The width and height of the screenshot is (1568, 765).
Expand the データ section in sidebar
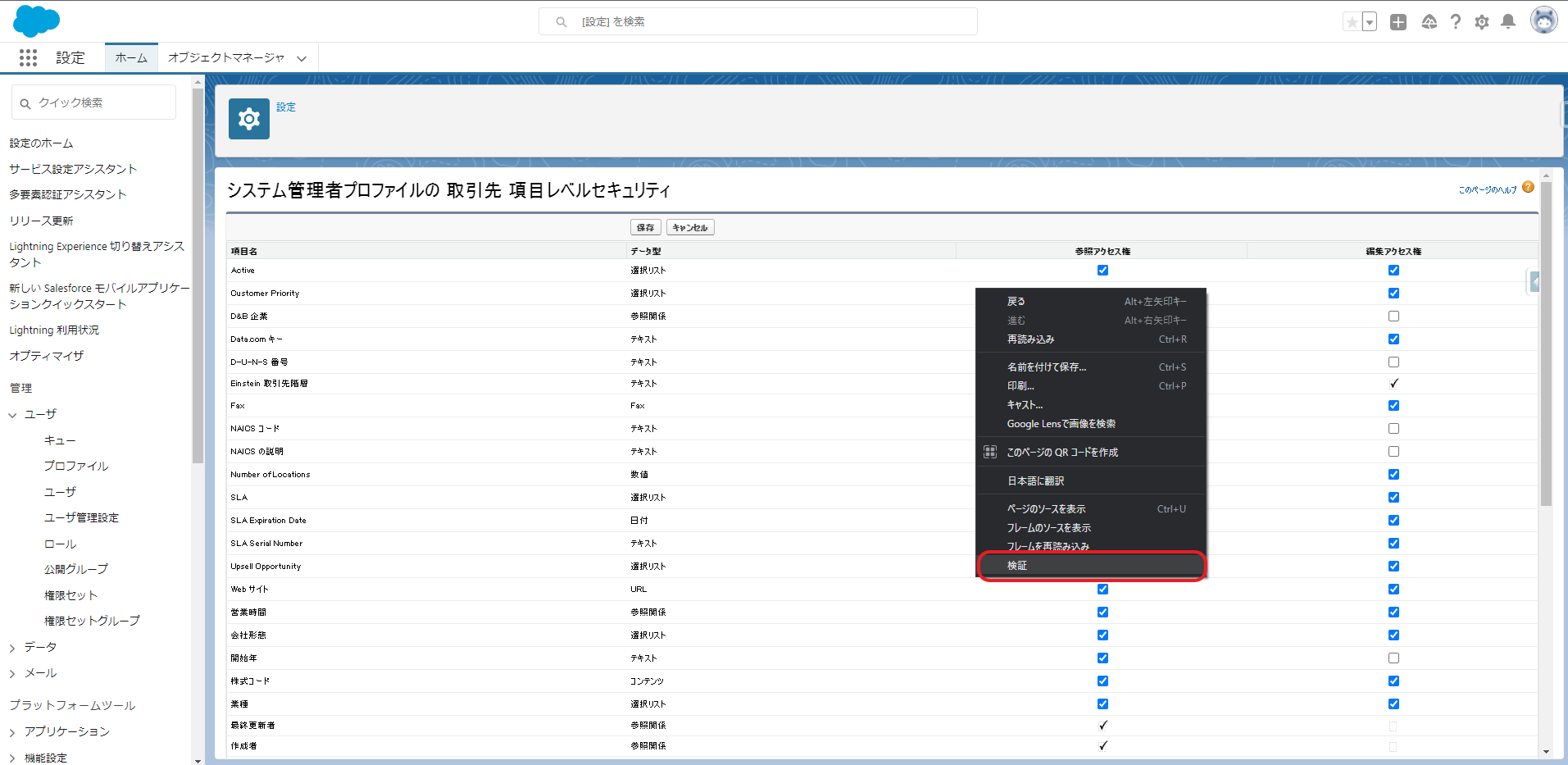click(11, 646)
